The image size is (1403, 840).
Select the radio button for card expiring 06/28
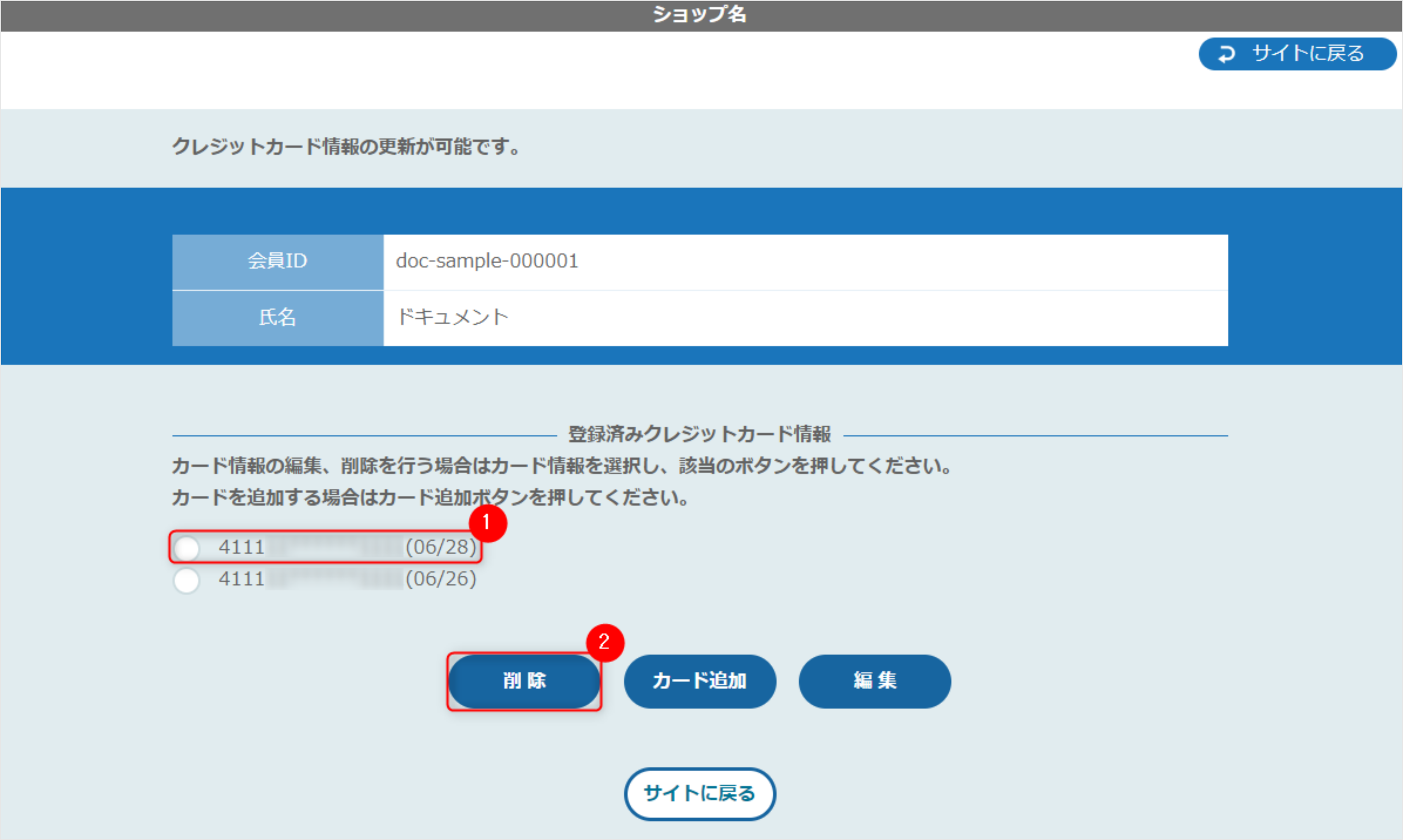click(187, 547)
